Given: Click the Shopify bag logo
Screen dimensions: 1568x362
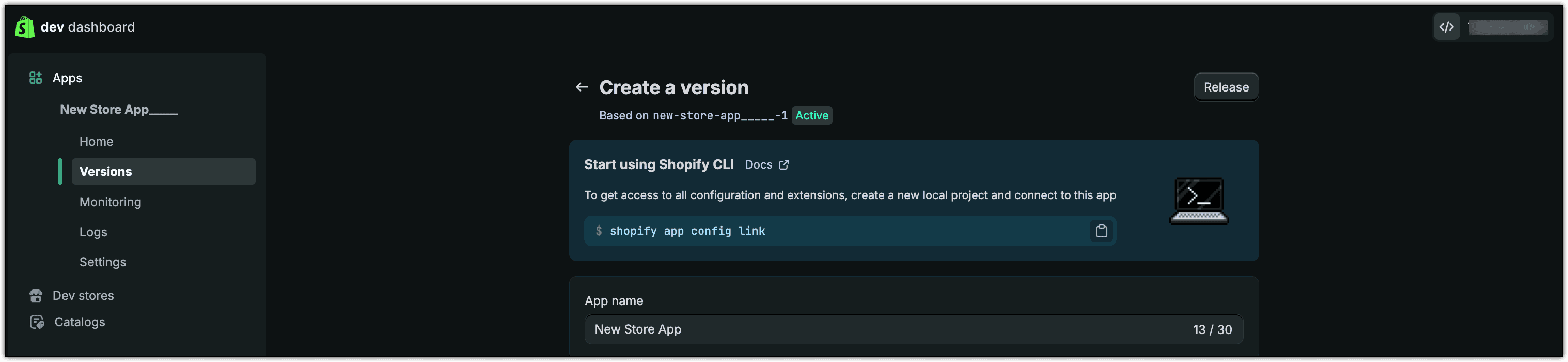Looking at the screenshot, I should click(25, 27).
